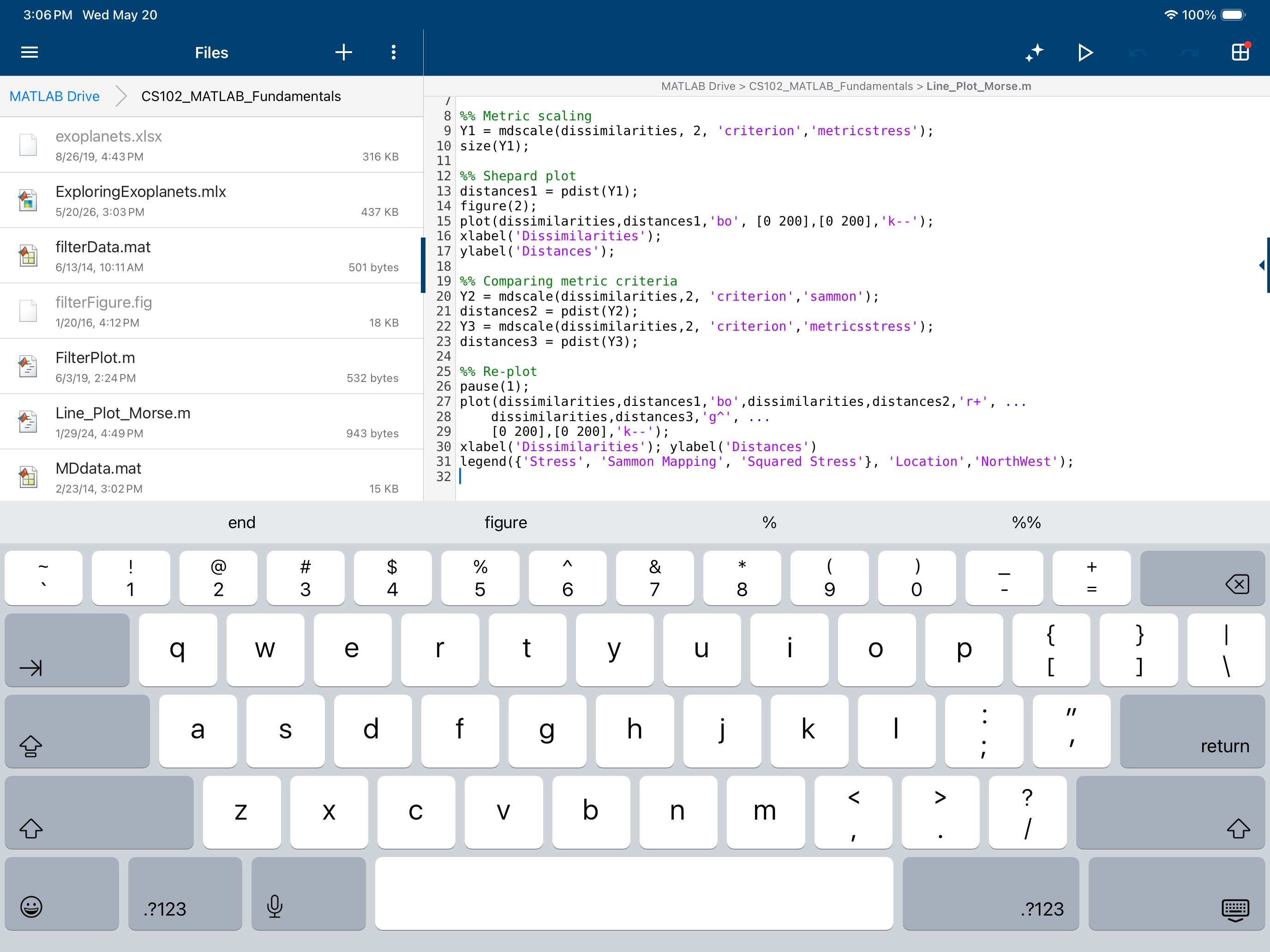Tap the equals / plus key
The image size is (1270, 952).
coord(1091,578)
